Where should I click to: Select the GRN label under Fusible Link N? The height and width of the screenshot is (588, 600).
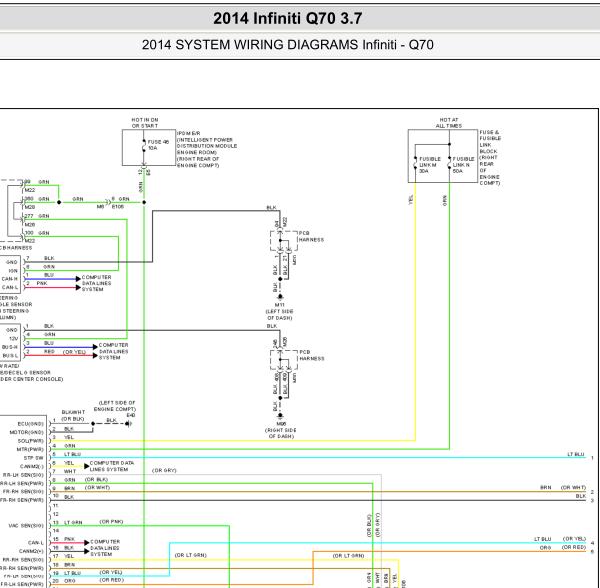pyautogui.click(x=445, y=200)
